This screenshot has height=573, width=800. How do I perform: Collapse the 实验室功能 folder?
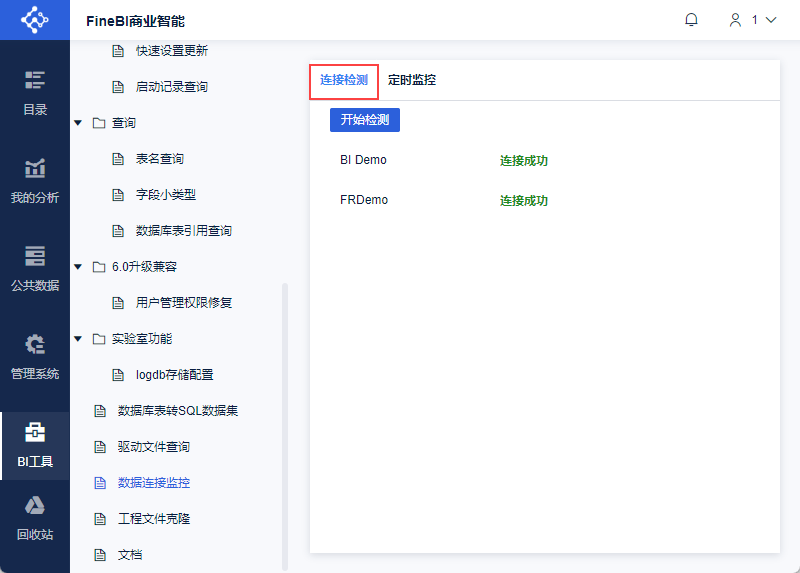pos(78,339)
